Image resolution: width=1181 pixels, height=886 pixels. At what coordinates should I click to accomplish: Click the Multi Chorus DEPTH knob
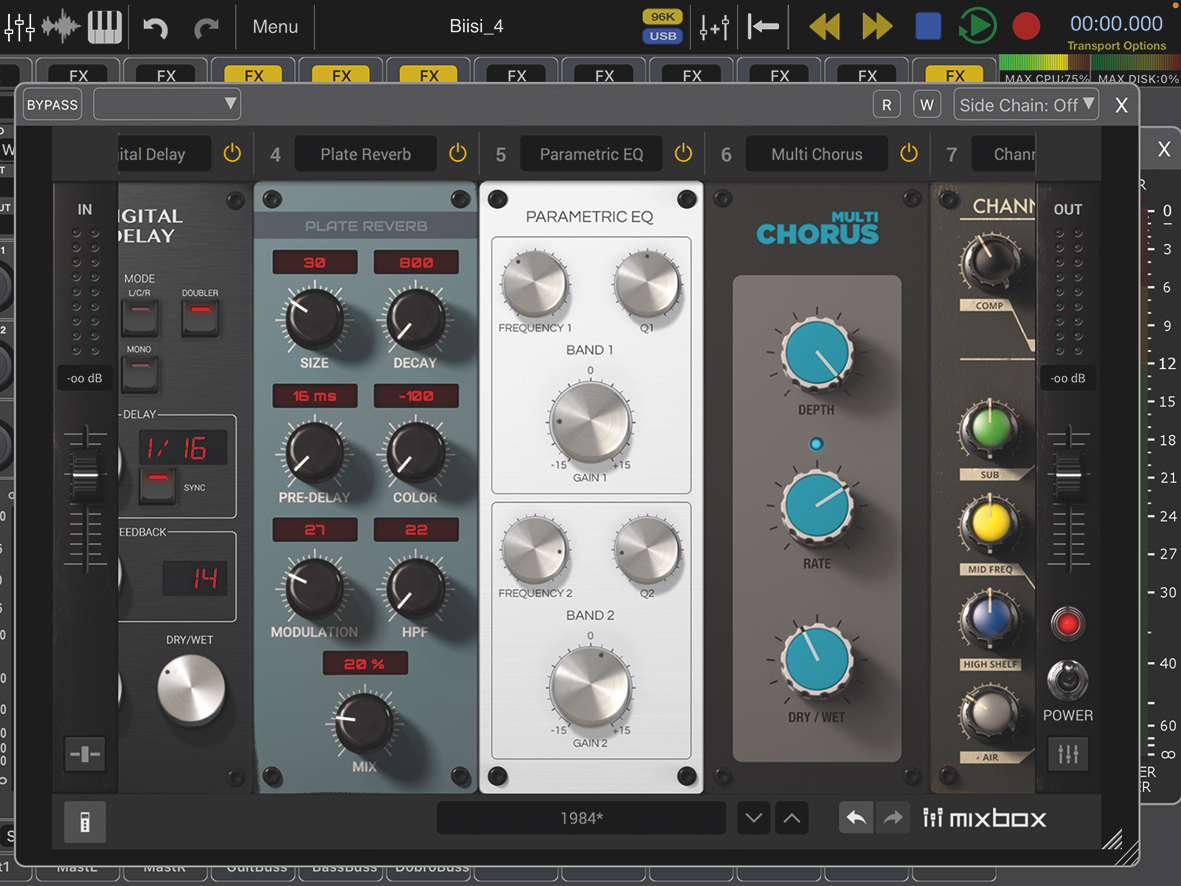pyautogui.click(x=817, y=353)
